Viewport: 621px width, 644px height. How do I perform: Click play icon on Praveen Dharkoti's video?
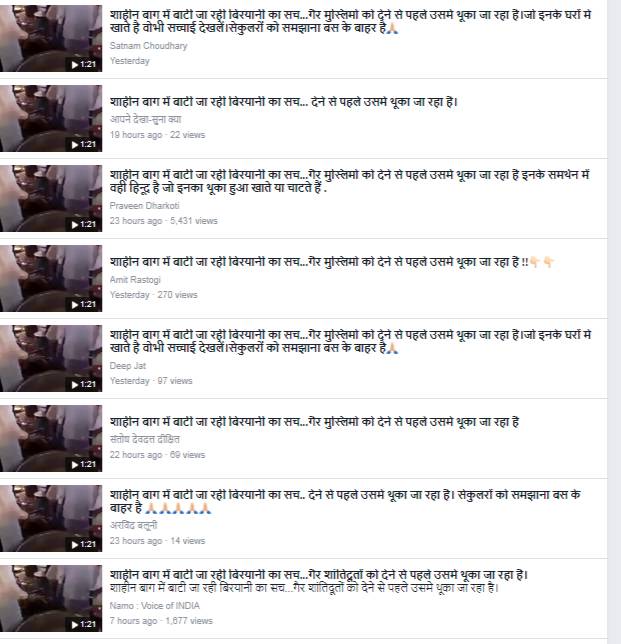tap(75, 225)
